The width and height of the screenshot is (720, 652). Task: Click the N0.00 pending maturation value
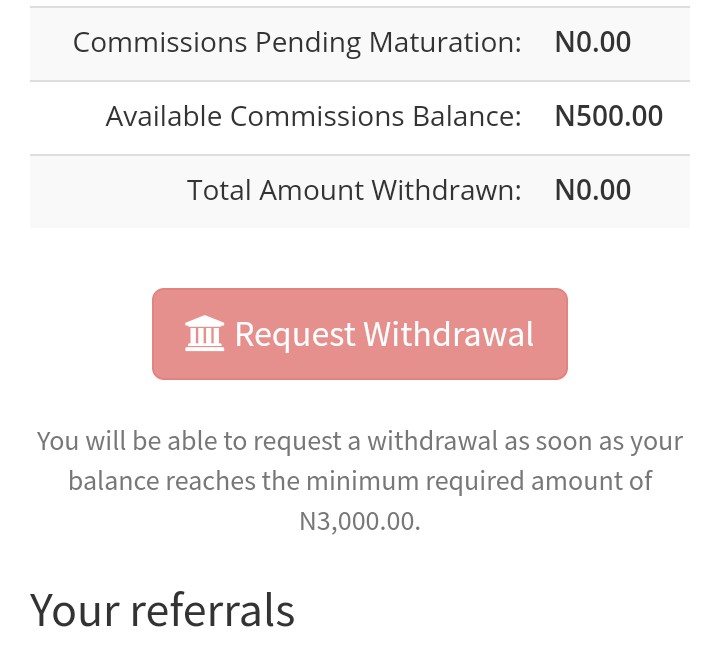(593, 42)
